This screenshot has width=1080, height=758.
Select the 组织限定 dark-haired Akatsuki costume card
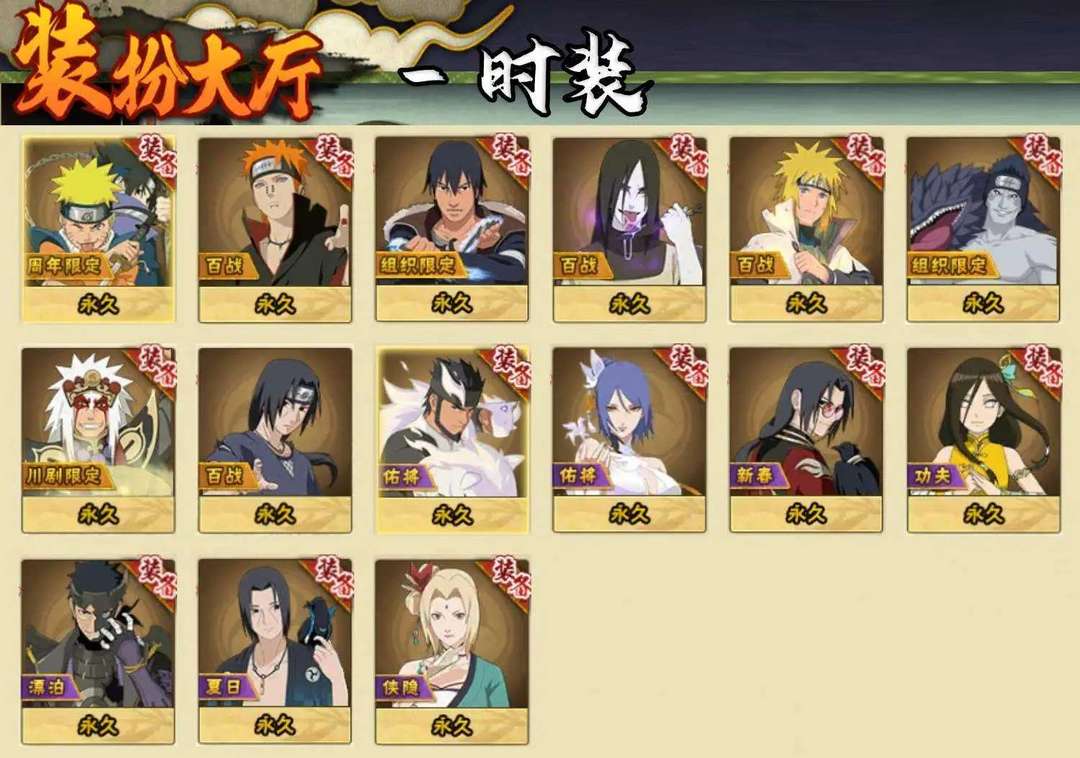click(453, 229)
